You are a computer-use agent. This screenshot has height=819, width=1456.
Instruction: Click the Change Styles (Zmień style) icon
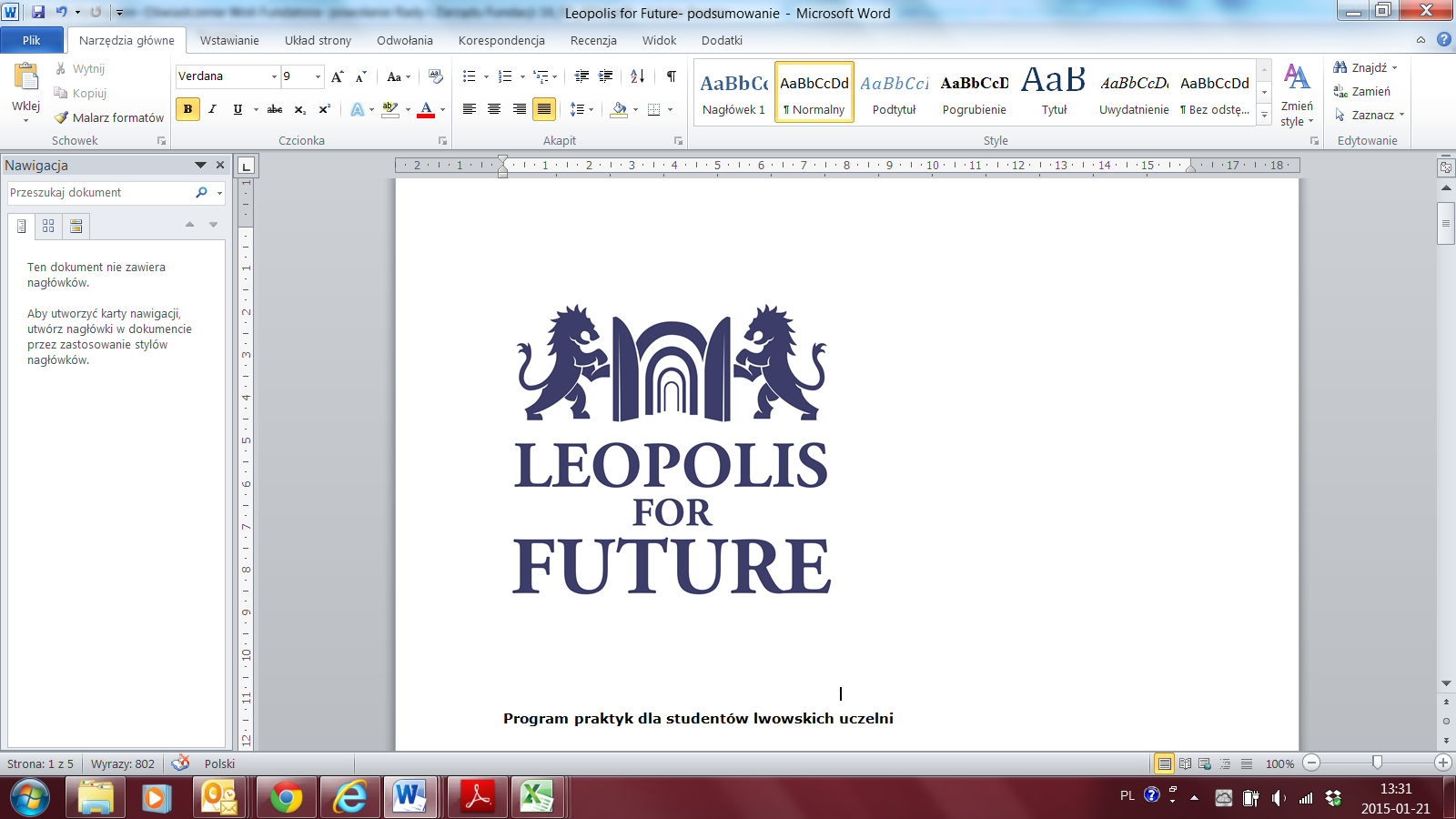(x=1297, y=95)
